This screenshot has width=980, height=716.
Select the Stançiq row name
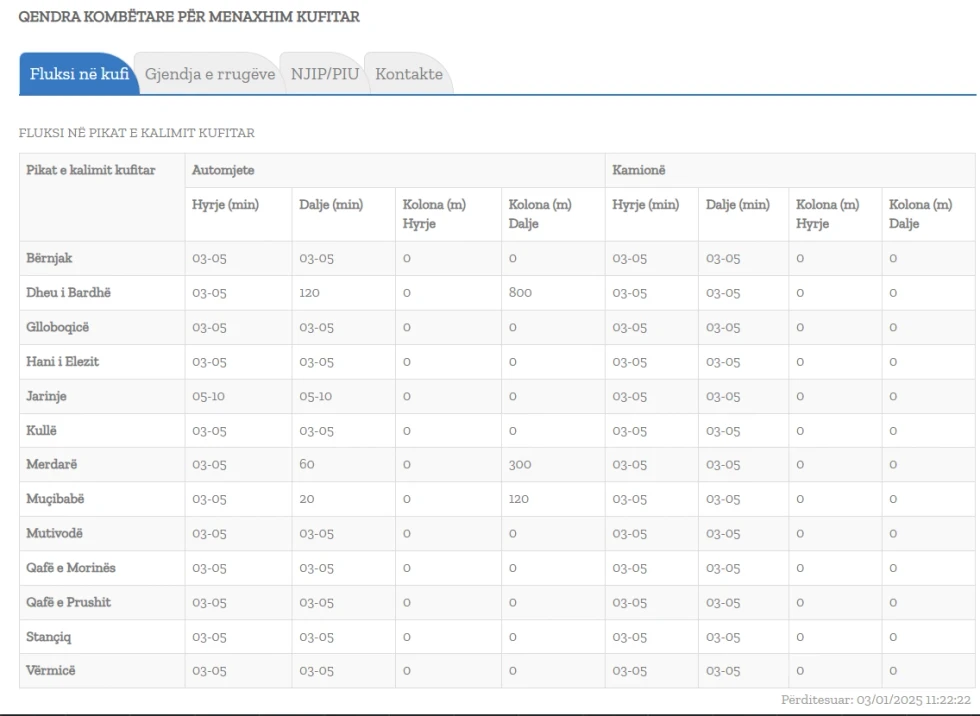point(49,637)
